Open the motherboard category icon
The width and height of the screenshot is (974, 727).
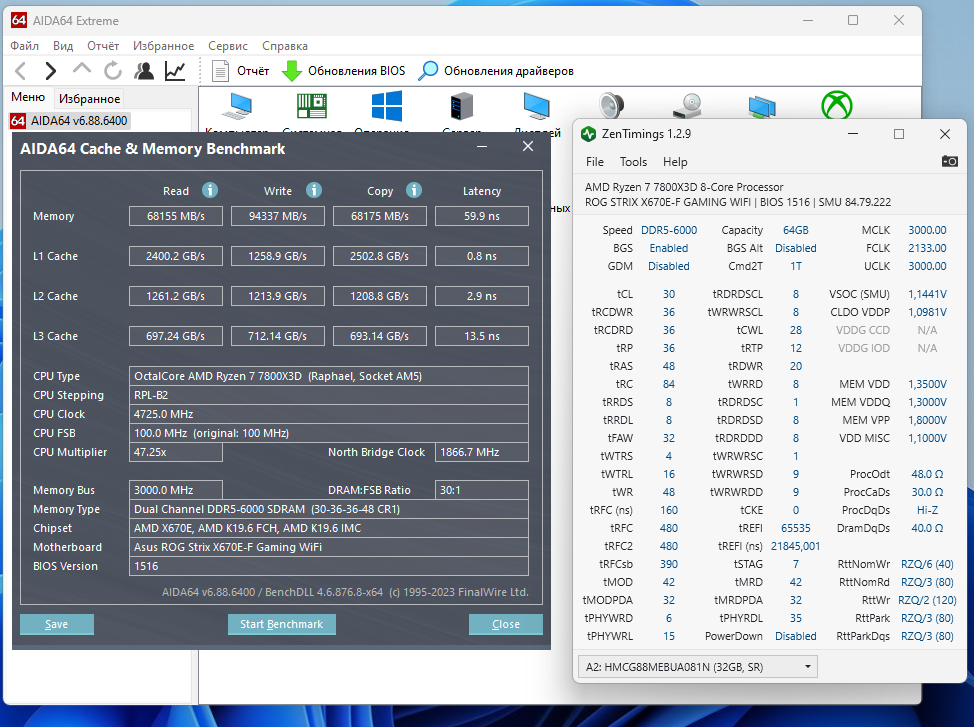coord(312,106)
